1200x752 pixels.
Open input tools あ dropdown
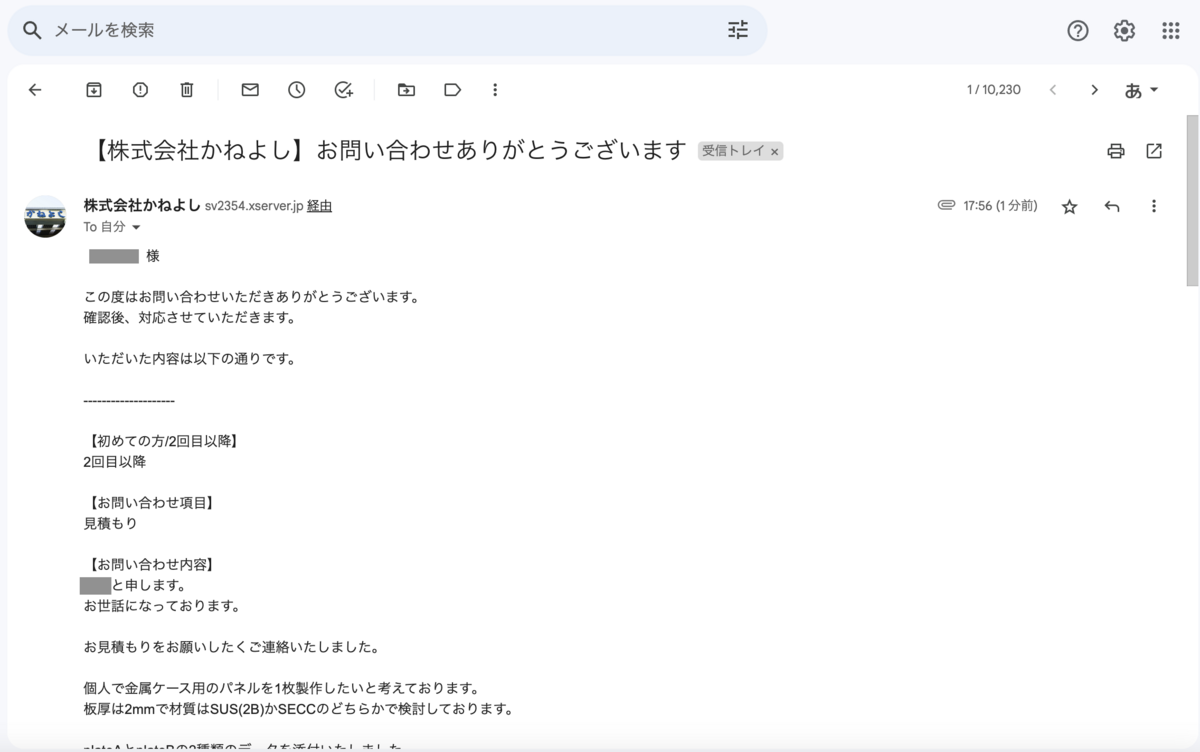click(1141, 90)
